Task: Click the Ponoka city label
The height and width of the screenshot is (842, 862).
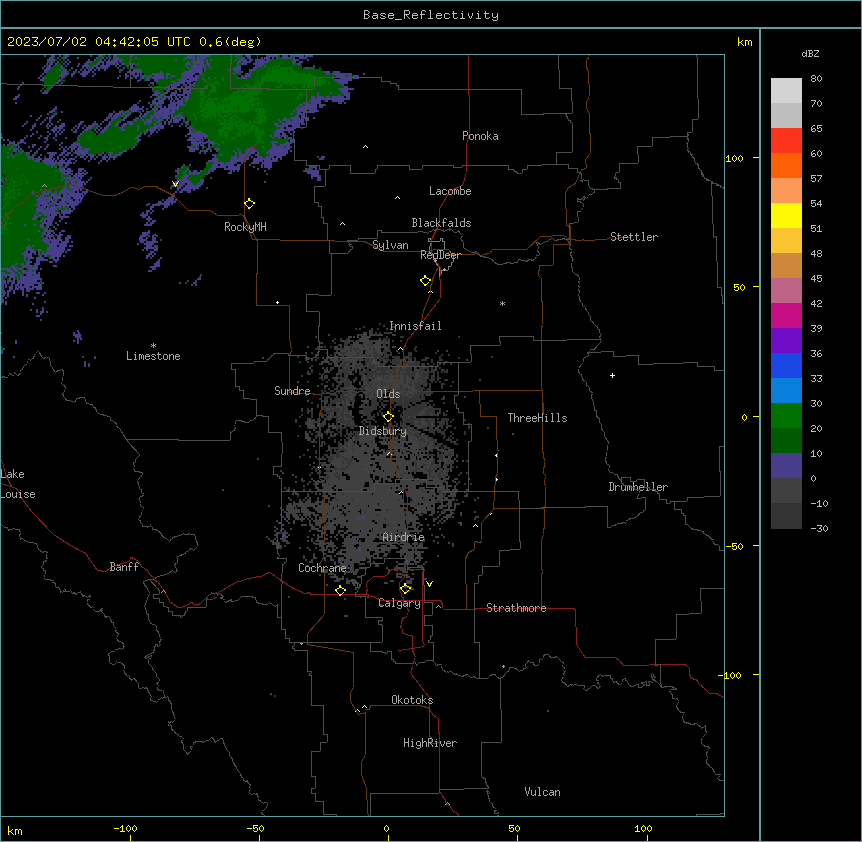Action: pos(480,136)
